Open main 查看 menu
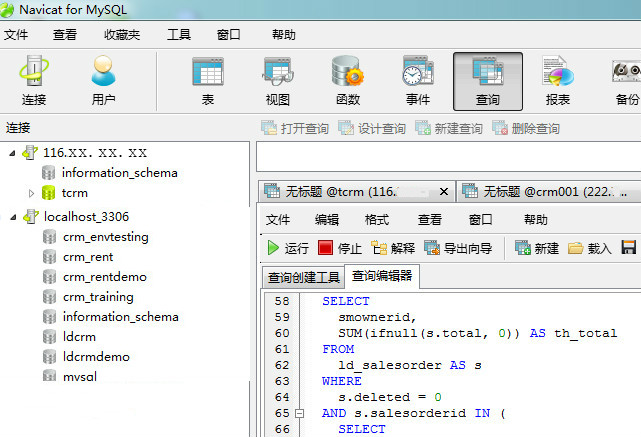Viewport: 641px width, 437px height. coord(65,35)
